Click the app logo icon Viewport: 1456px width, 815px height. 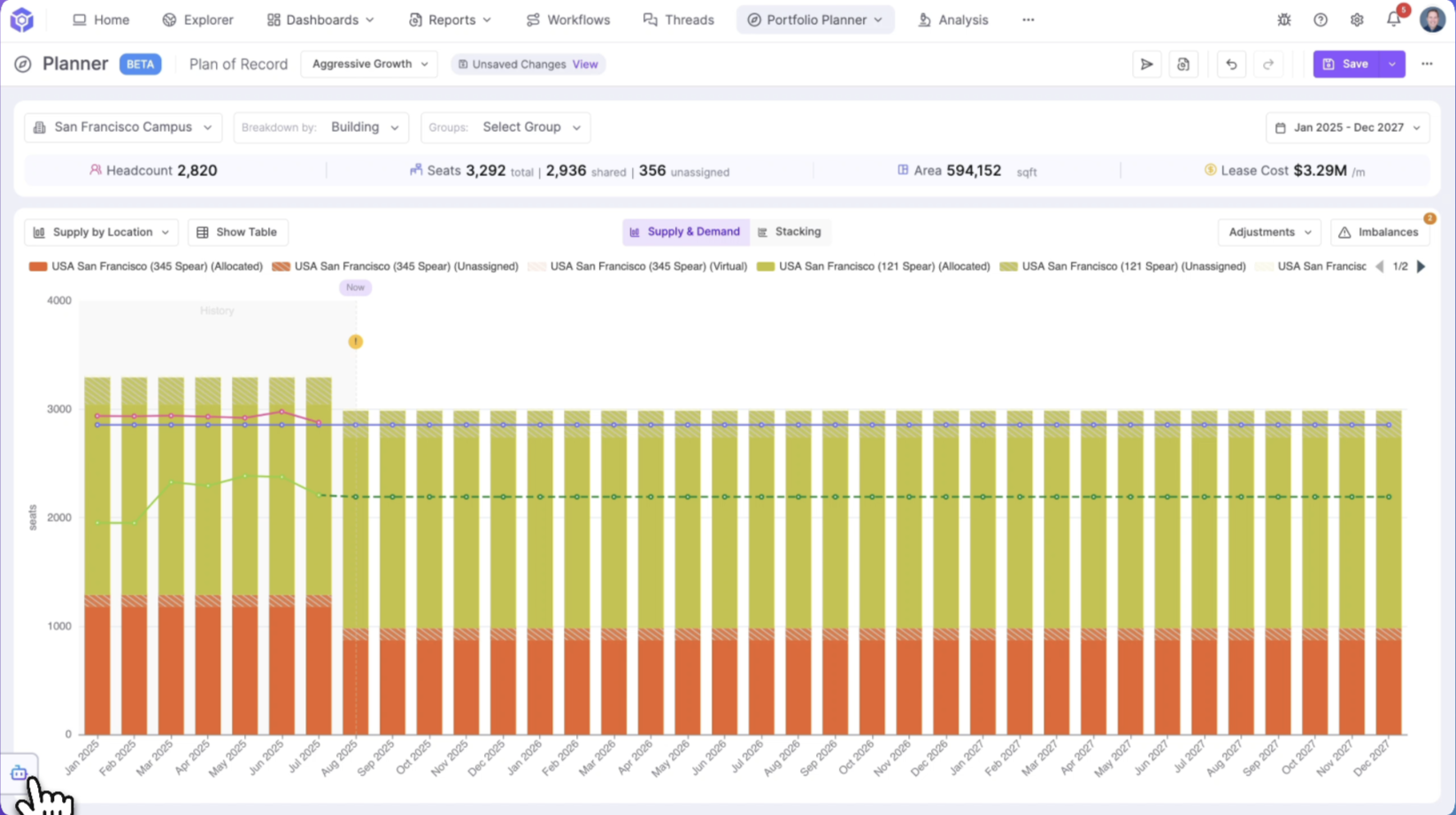click(21, 19)
